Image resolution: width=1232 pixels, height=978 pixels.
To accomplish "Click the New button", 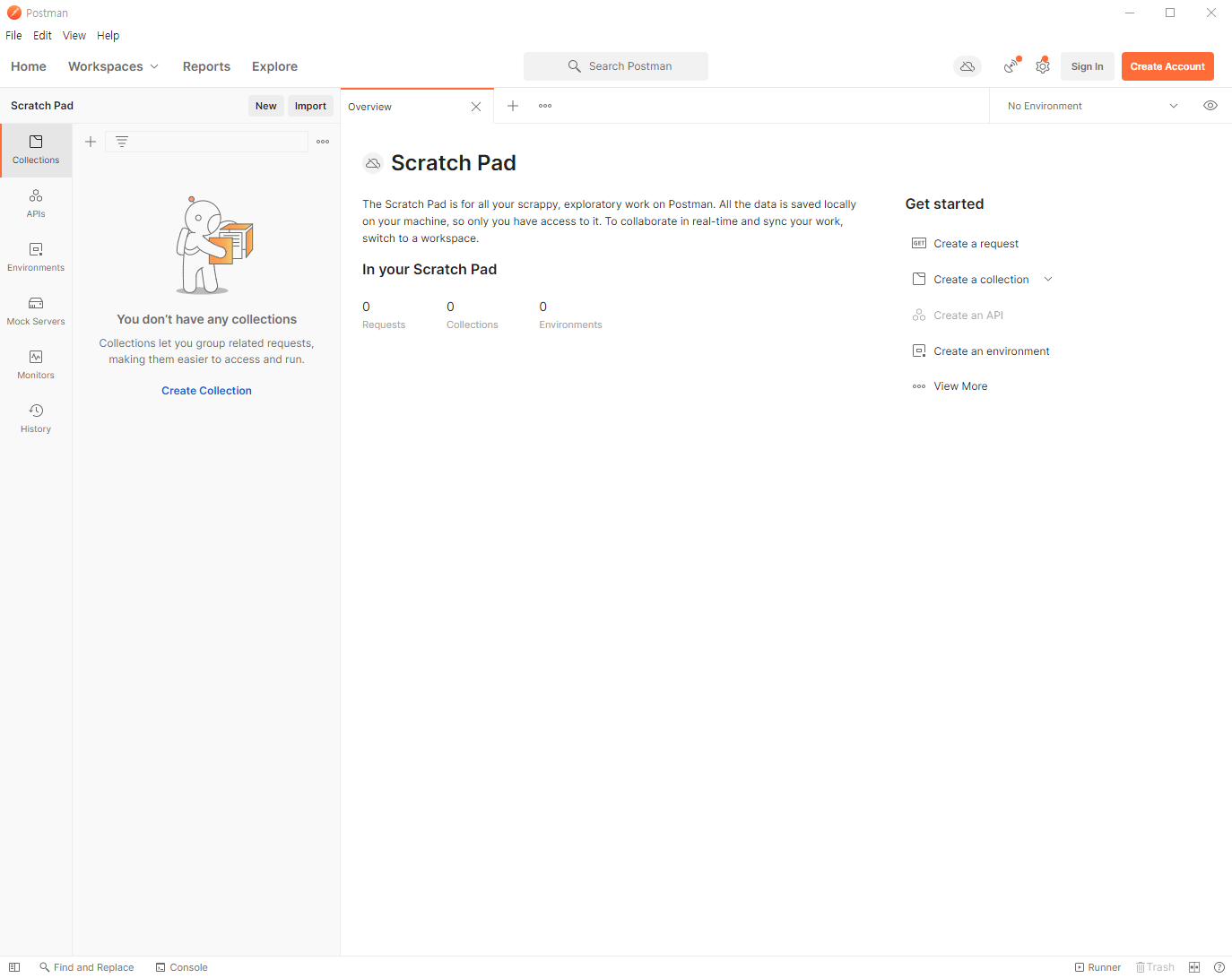I will [266, 106].
